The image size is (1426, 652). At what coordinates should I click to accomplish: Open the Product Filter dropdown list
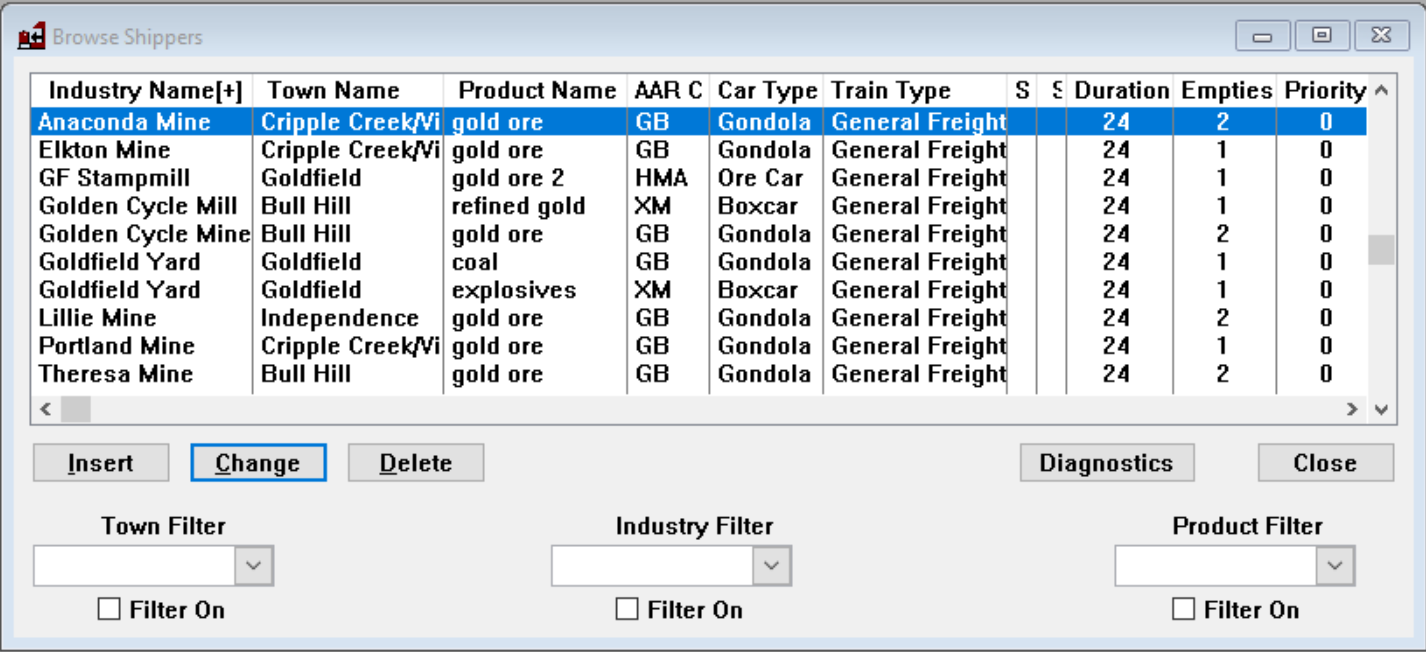pyautogui.click(x=1334, y=566)
